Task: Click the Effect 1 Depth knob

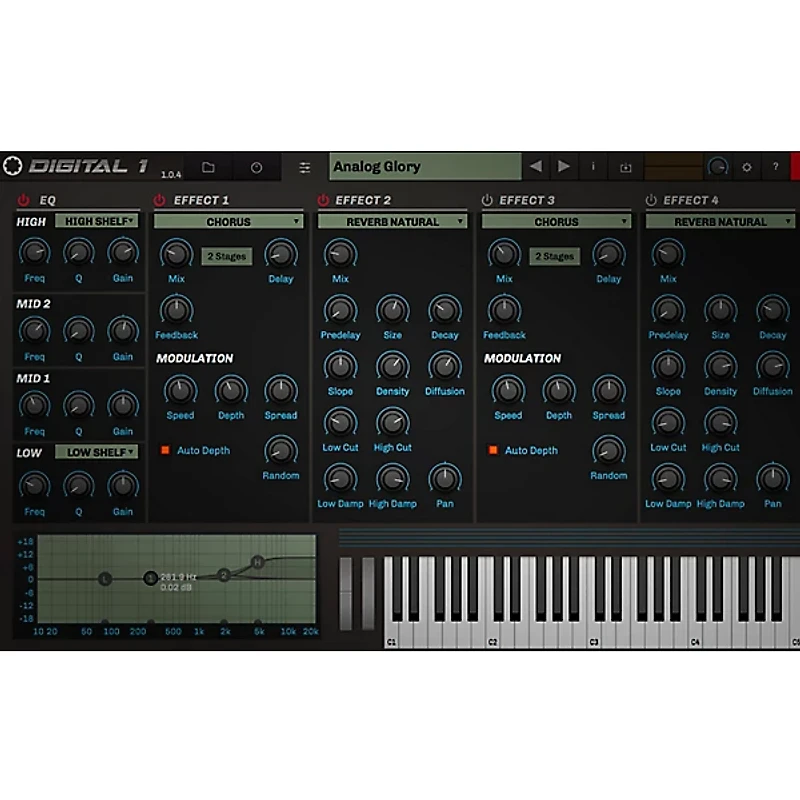Action: pyautogui.click(x=231, y=391)
